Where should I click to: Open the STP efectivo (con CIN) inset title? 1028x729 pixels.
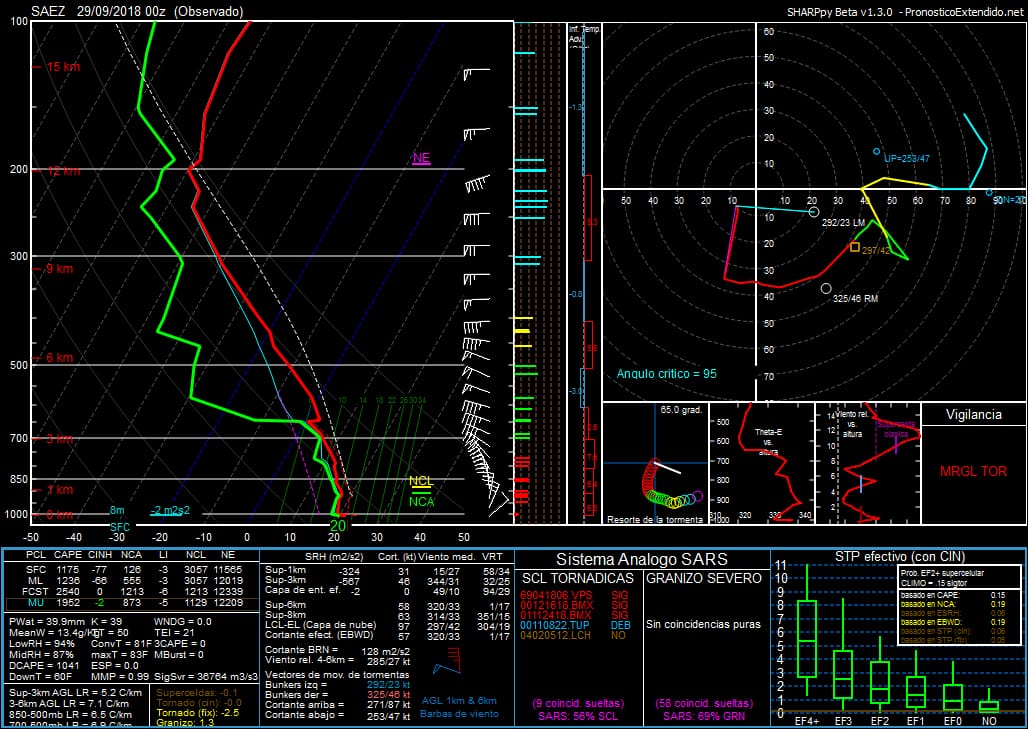(x=897, y=557)
